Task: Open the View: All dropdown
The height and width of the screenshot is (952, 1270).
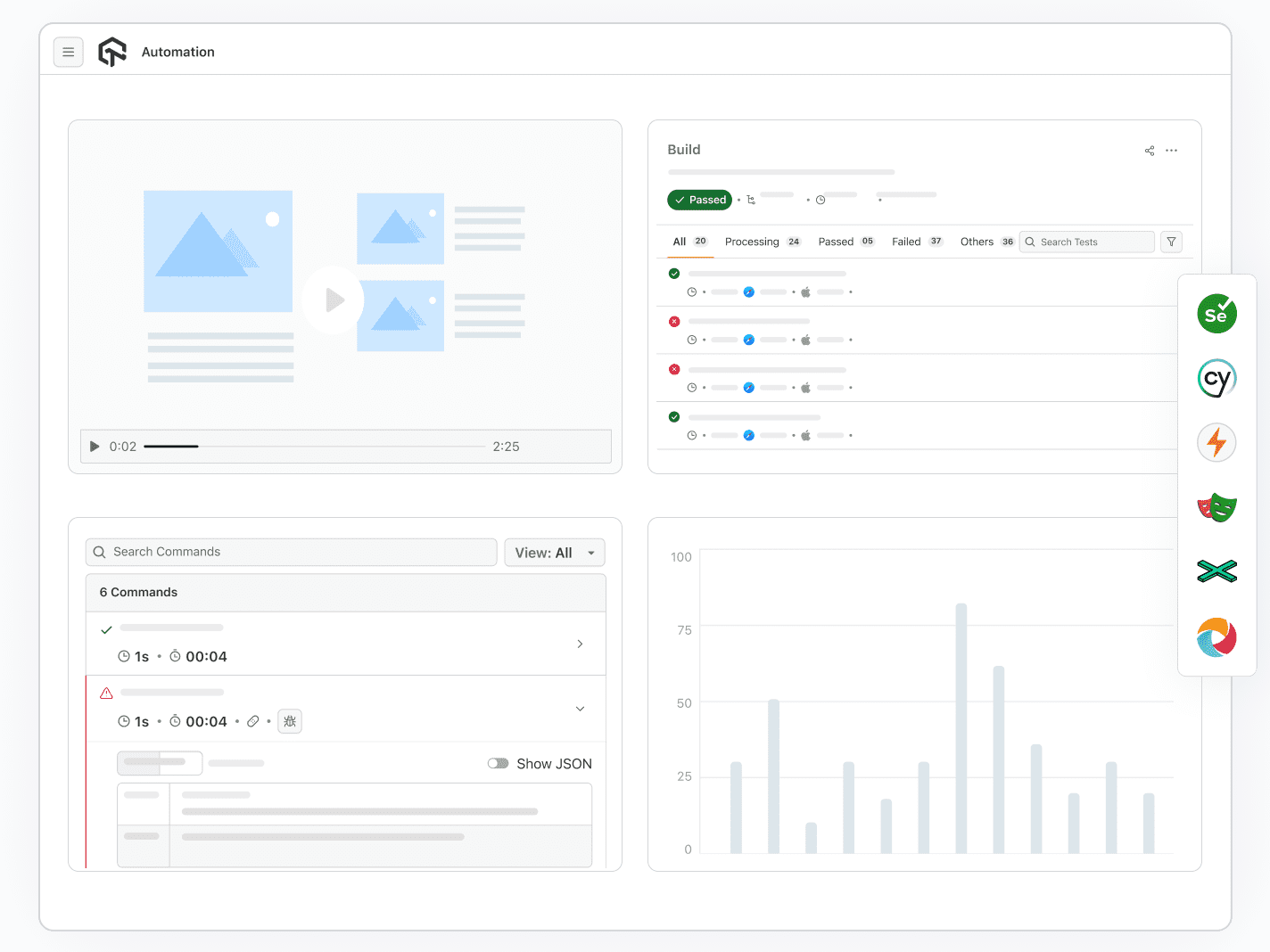Action: click(x=555, y=553)
